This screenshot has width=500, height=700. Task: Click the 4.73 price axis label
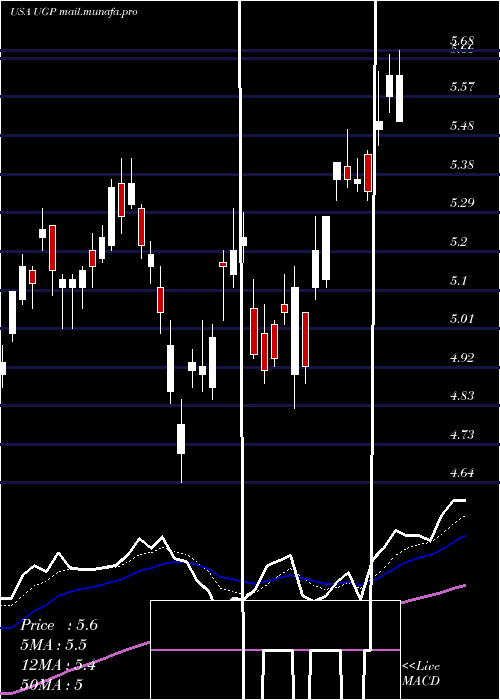pos(462,434)
